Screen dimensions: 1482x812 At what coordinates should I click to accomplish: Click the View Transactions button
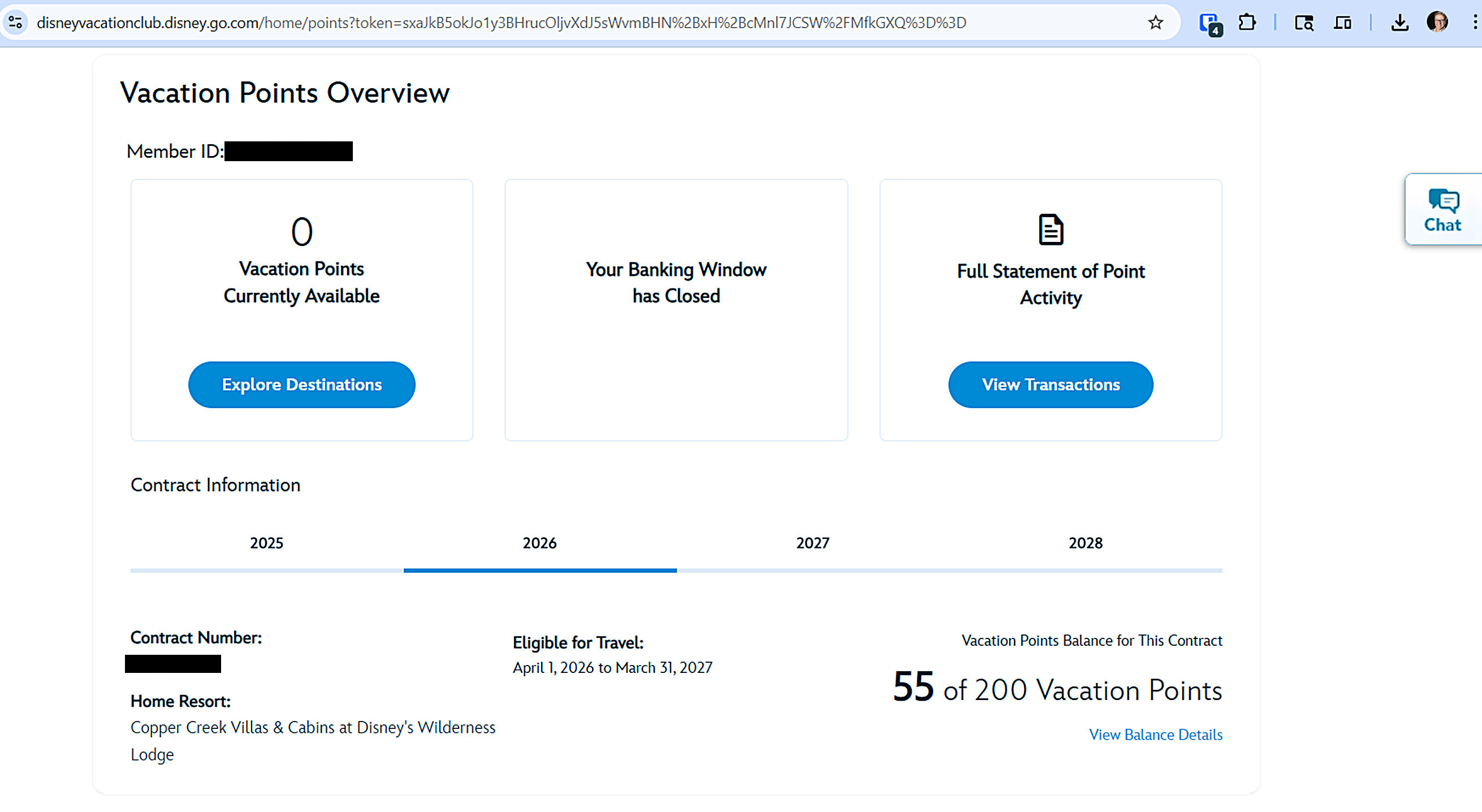tap(1051, 385)
